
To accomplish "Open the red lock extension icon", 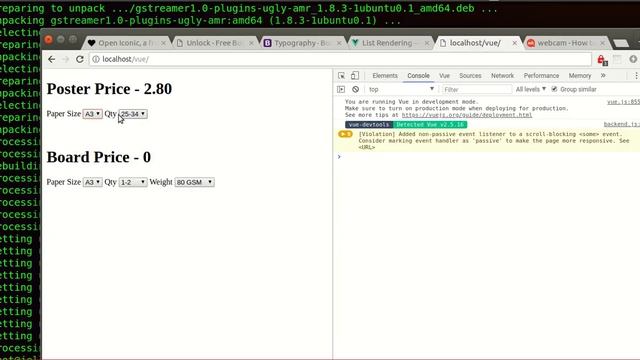I will click(602, 60).
